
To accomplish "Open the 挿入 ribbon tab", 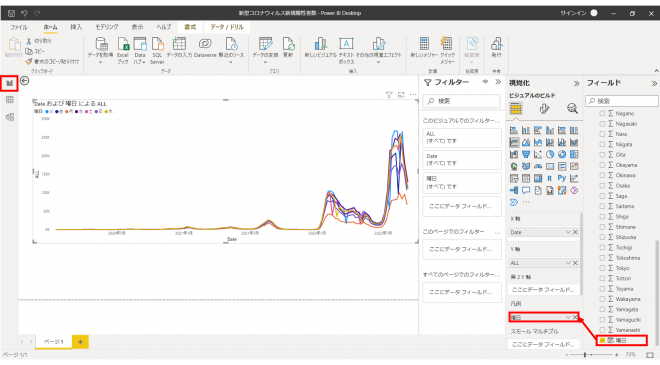I will point(76,27).
